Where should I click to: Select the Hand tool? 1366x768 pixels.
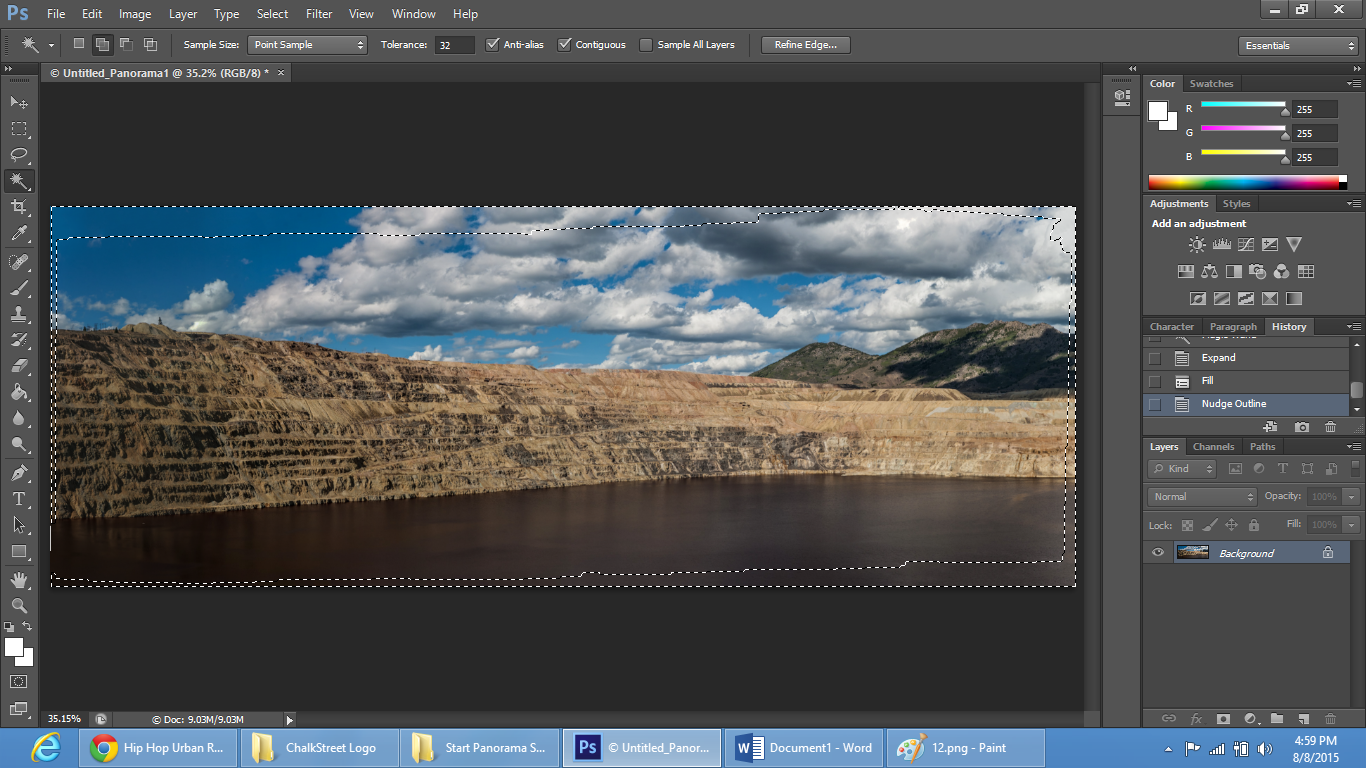click(x=19, y=579)
